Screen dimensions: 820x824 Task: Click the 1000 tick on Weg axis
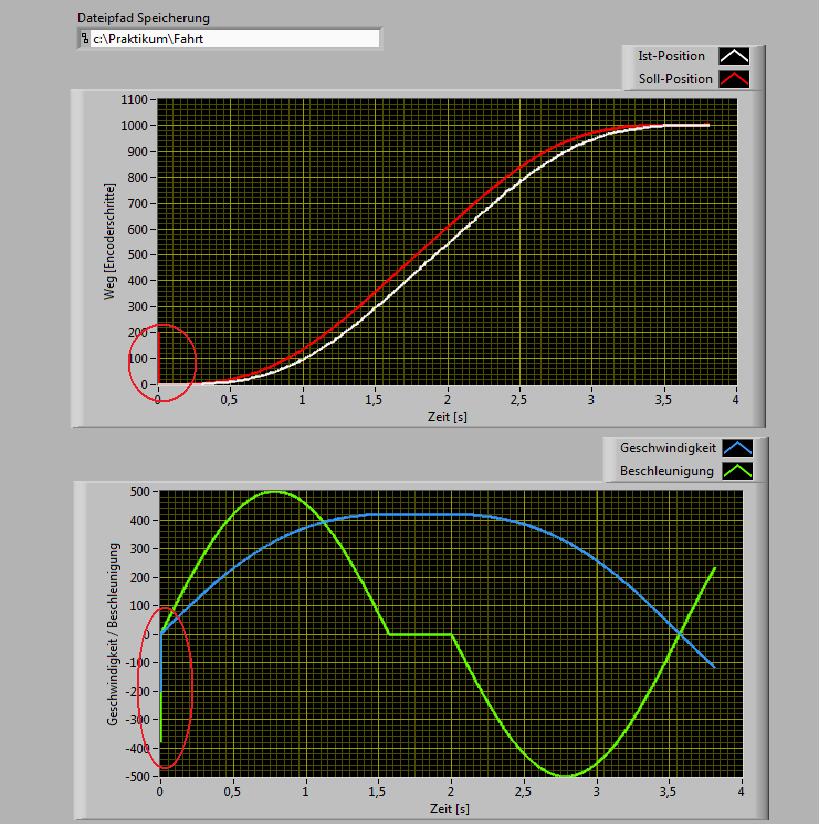click(135, 126)
